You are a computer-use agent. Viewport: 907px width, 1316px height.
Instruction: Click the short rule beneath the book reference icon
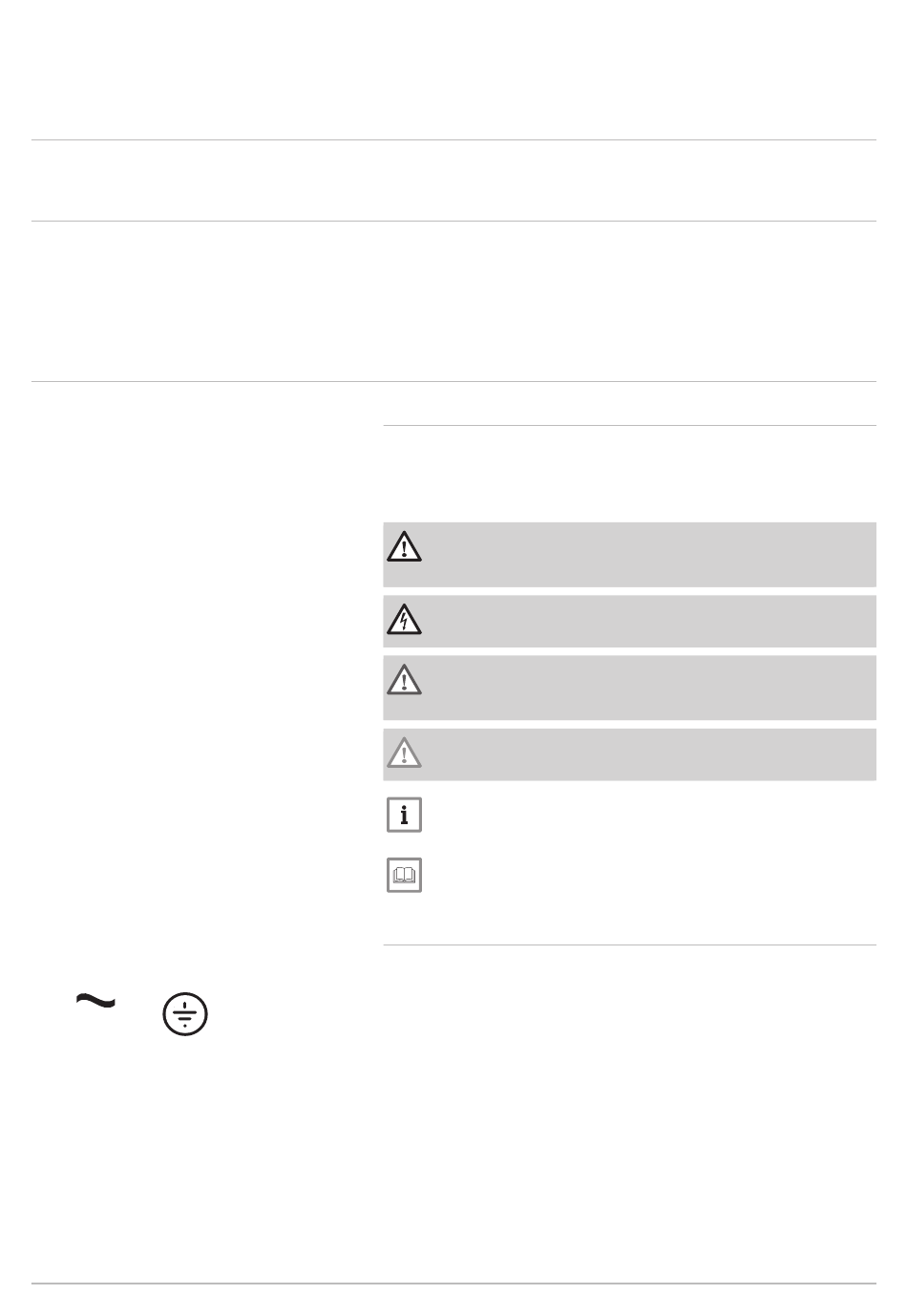point(629,945)
